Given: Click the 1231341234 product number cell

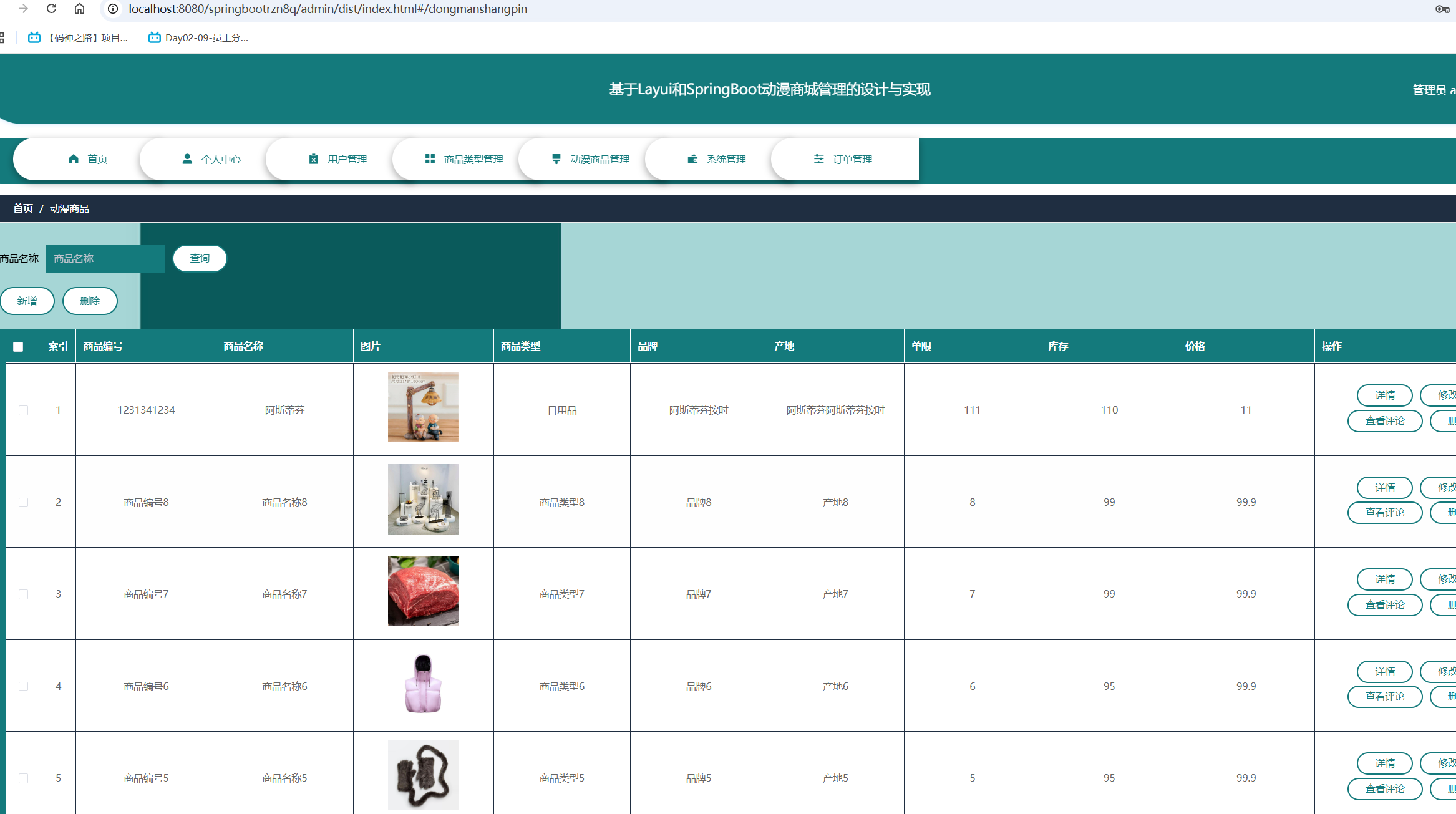Looking at the screenshot, I should point(146,410).
